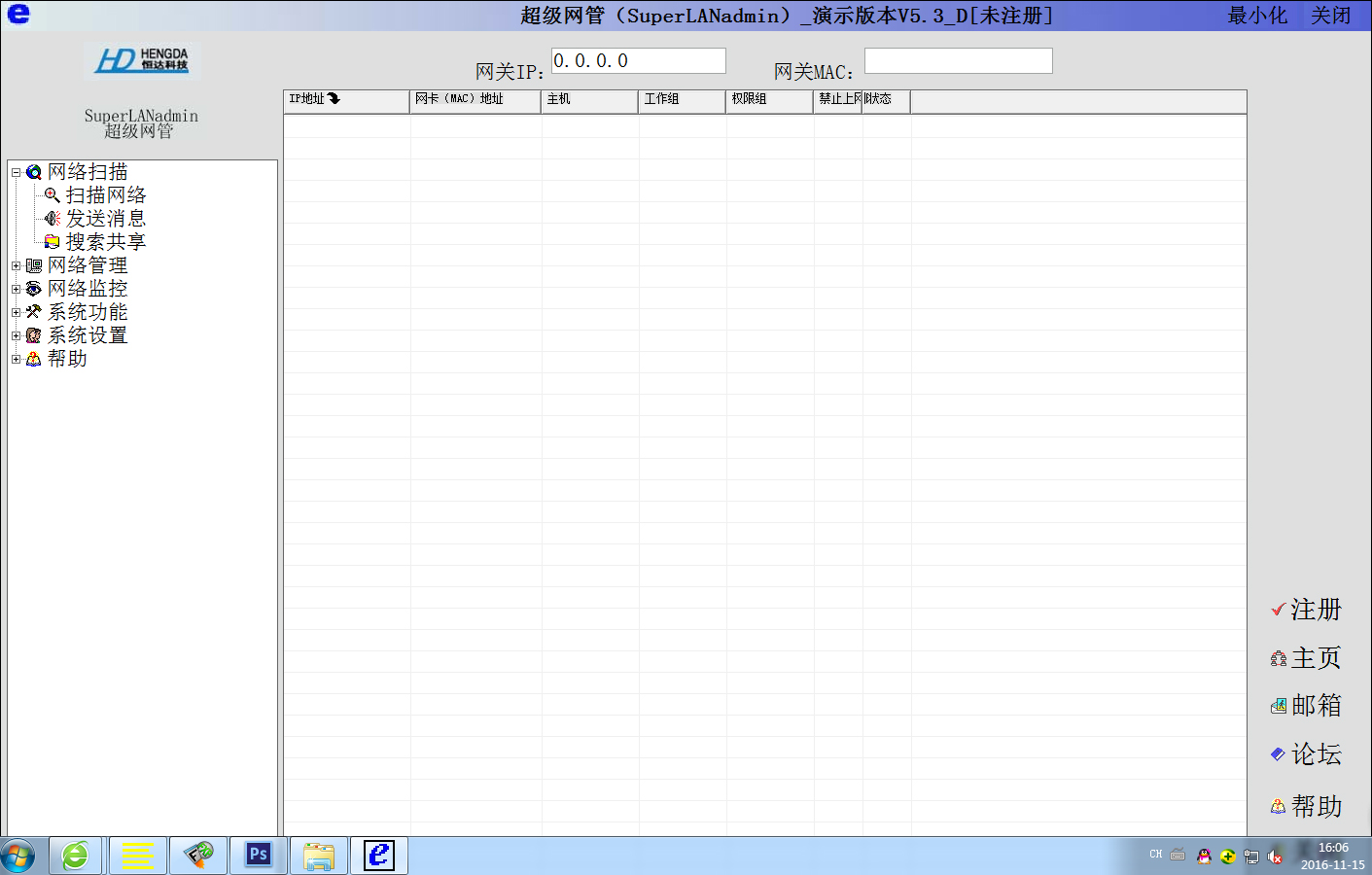Viewport: 1372px width, 875px height.
Task: Click the 邮箱 mailbox icon
Action: (x=1278, y=706)
